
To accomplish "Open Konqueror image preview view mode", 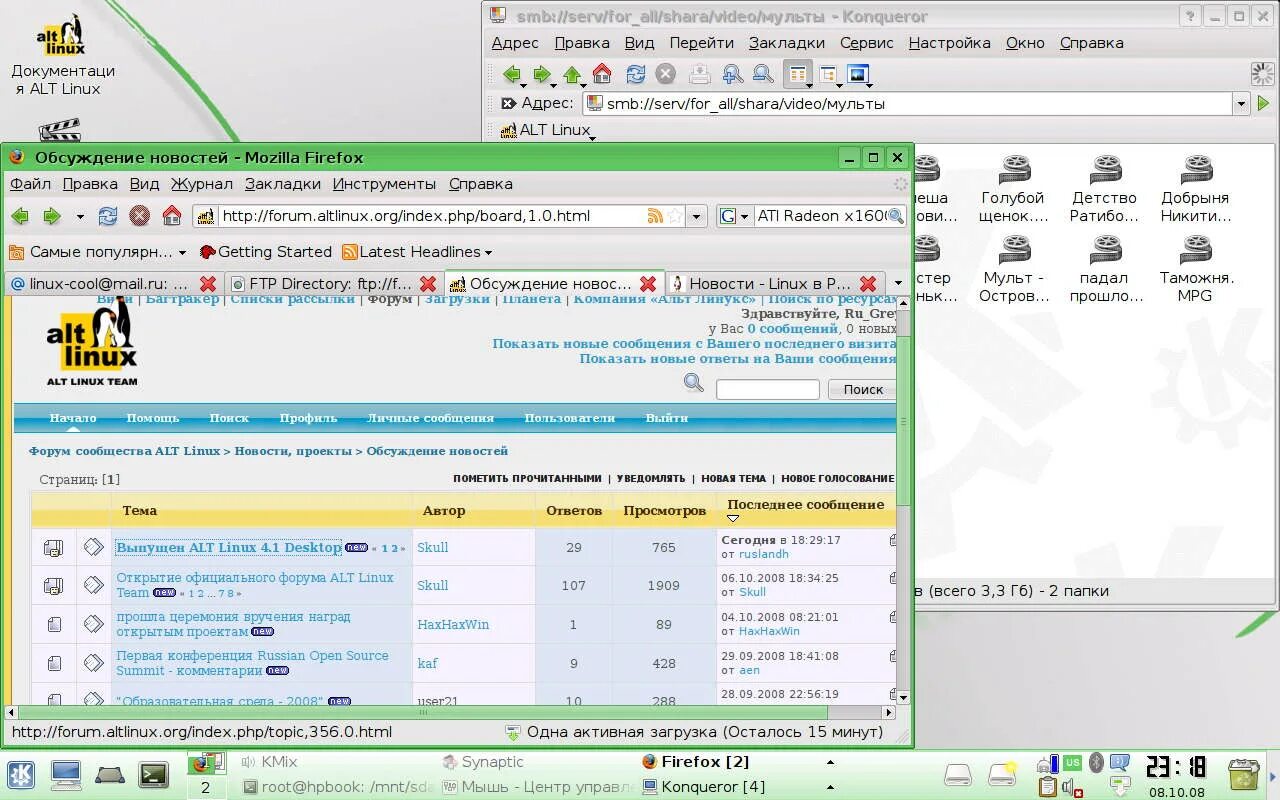I will 859,74.
